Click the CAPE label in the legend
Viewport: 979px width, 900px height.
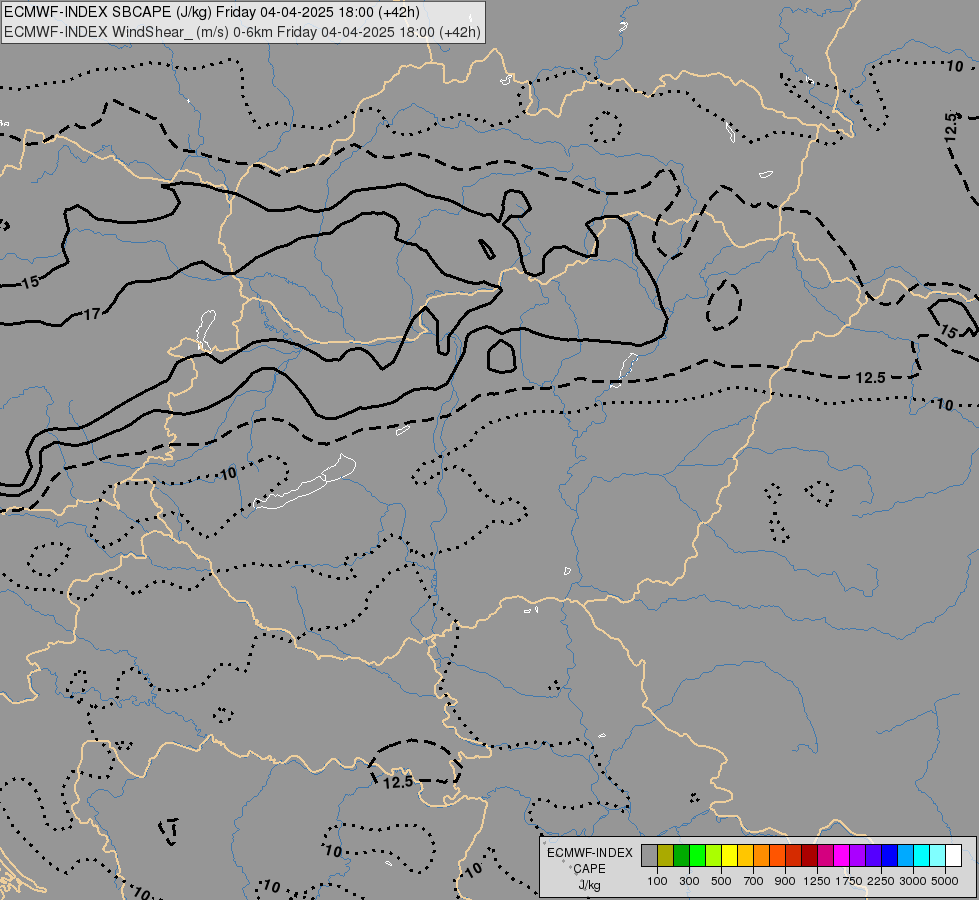(589, 869)
